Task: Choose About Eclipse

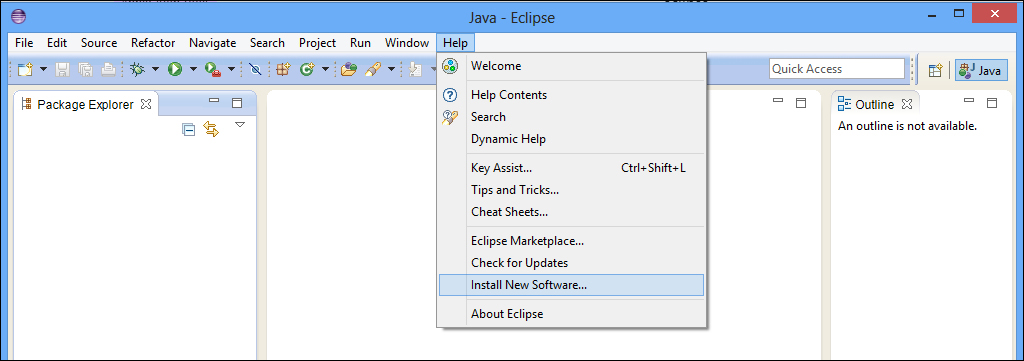Action: click(571, 313)
